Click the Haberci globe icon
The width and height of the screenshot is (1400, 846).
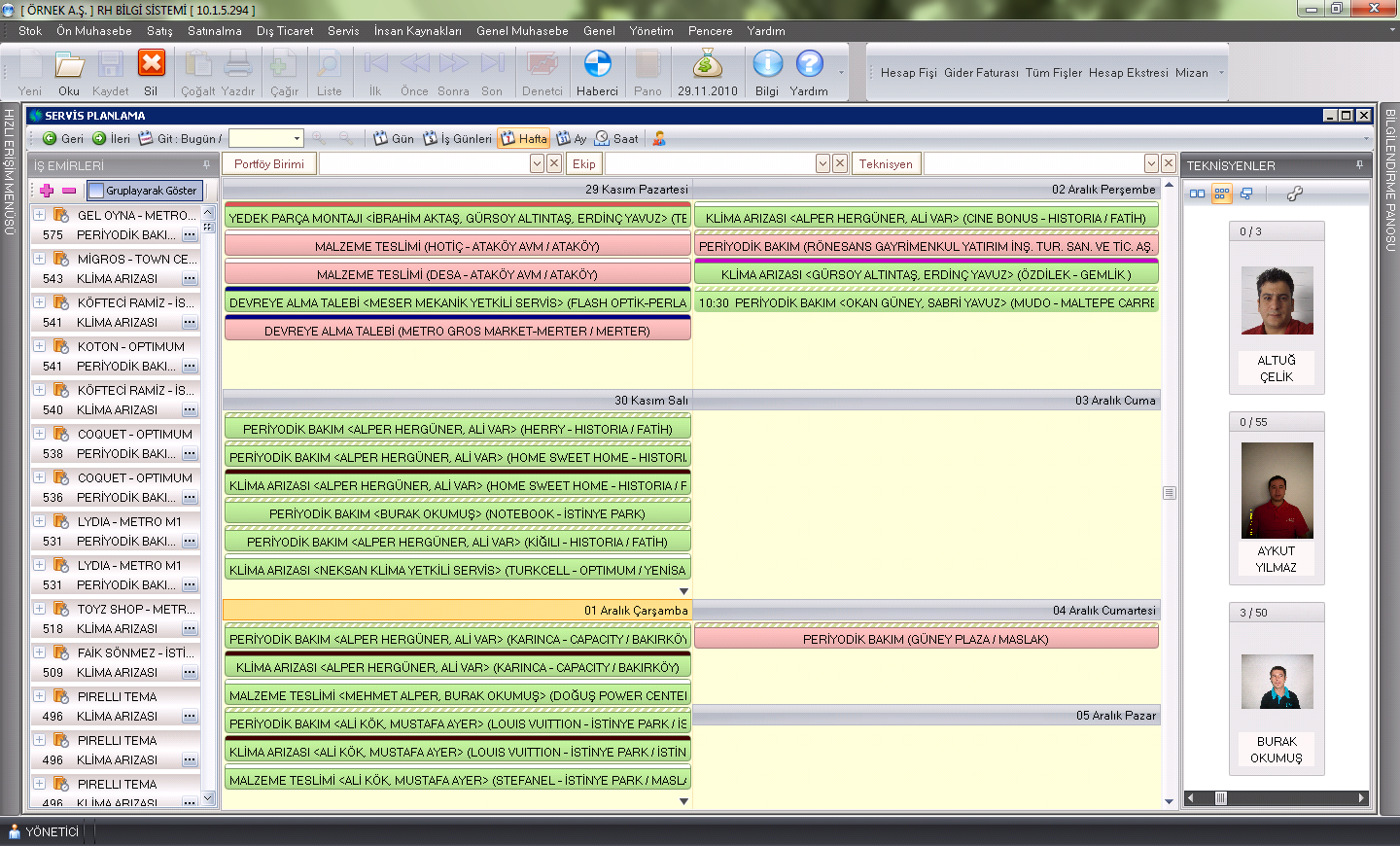[597, 64]
